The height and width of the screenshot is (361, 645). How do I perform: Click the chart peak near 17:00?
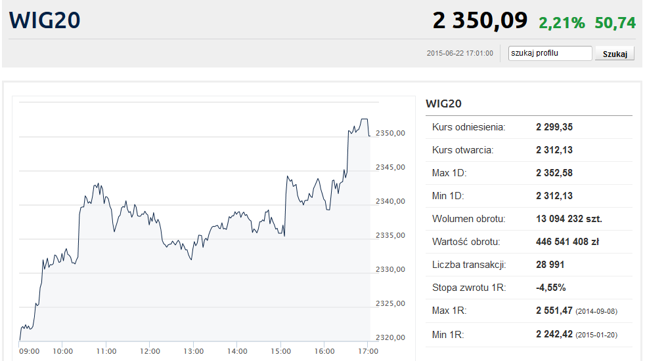(x=364, y=119)
